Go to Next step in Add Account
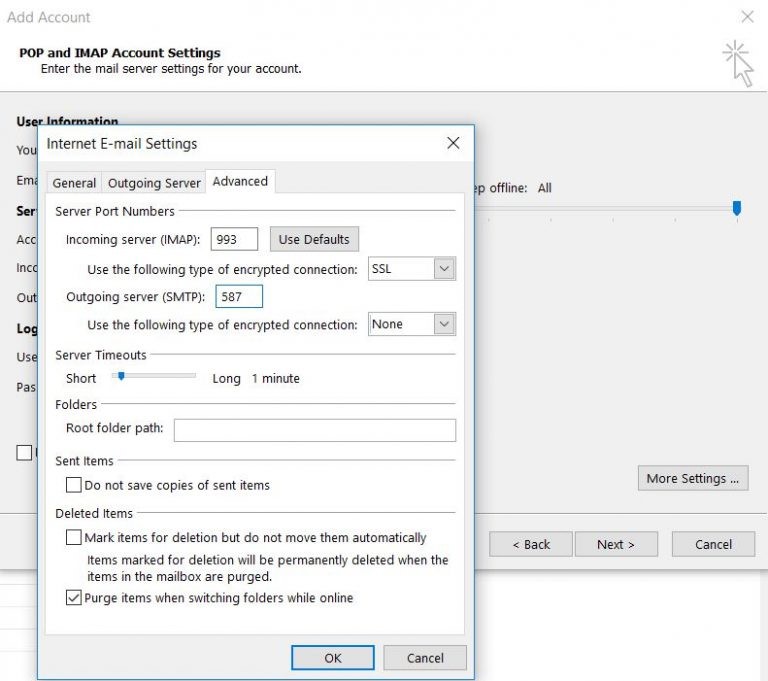Screen dimensions: 768x681 pyautogui.click(x=615, y=544)
